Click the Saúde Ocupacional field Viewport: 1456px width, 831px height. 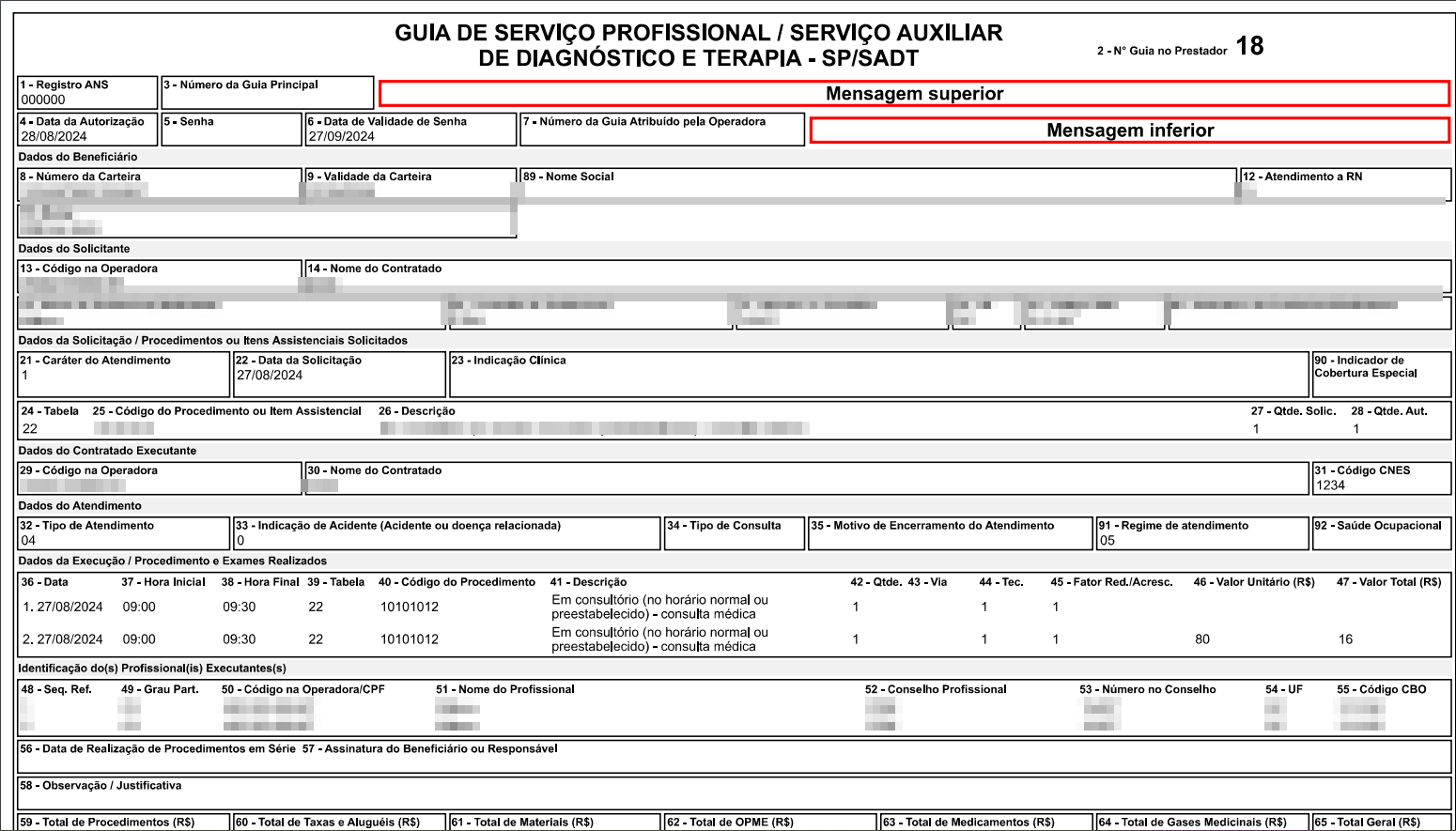[1381, 533]
